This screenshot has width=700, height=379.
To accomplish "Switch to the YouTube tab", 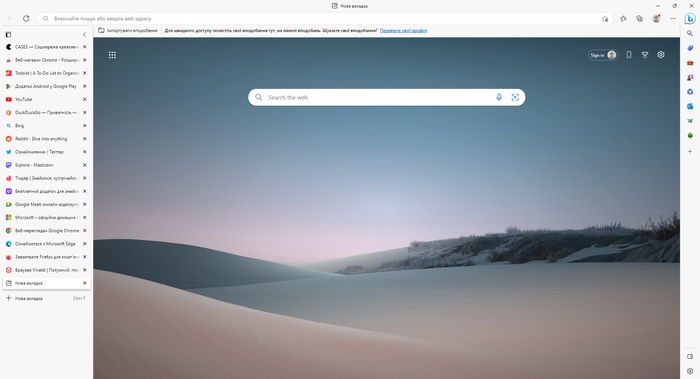I will (x=46, y=99).
